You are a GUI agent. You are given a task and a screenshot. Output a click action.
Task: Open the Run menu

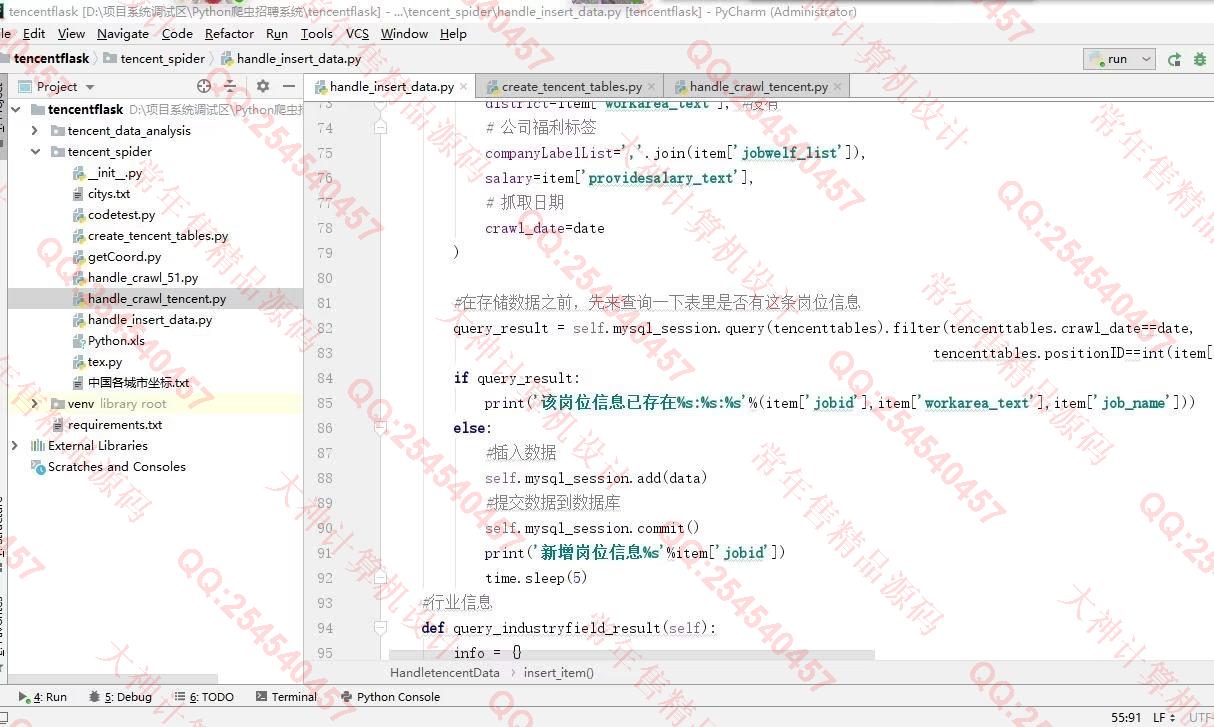[x=277, y=33]
